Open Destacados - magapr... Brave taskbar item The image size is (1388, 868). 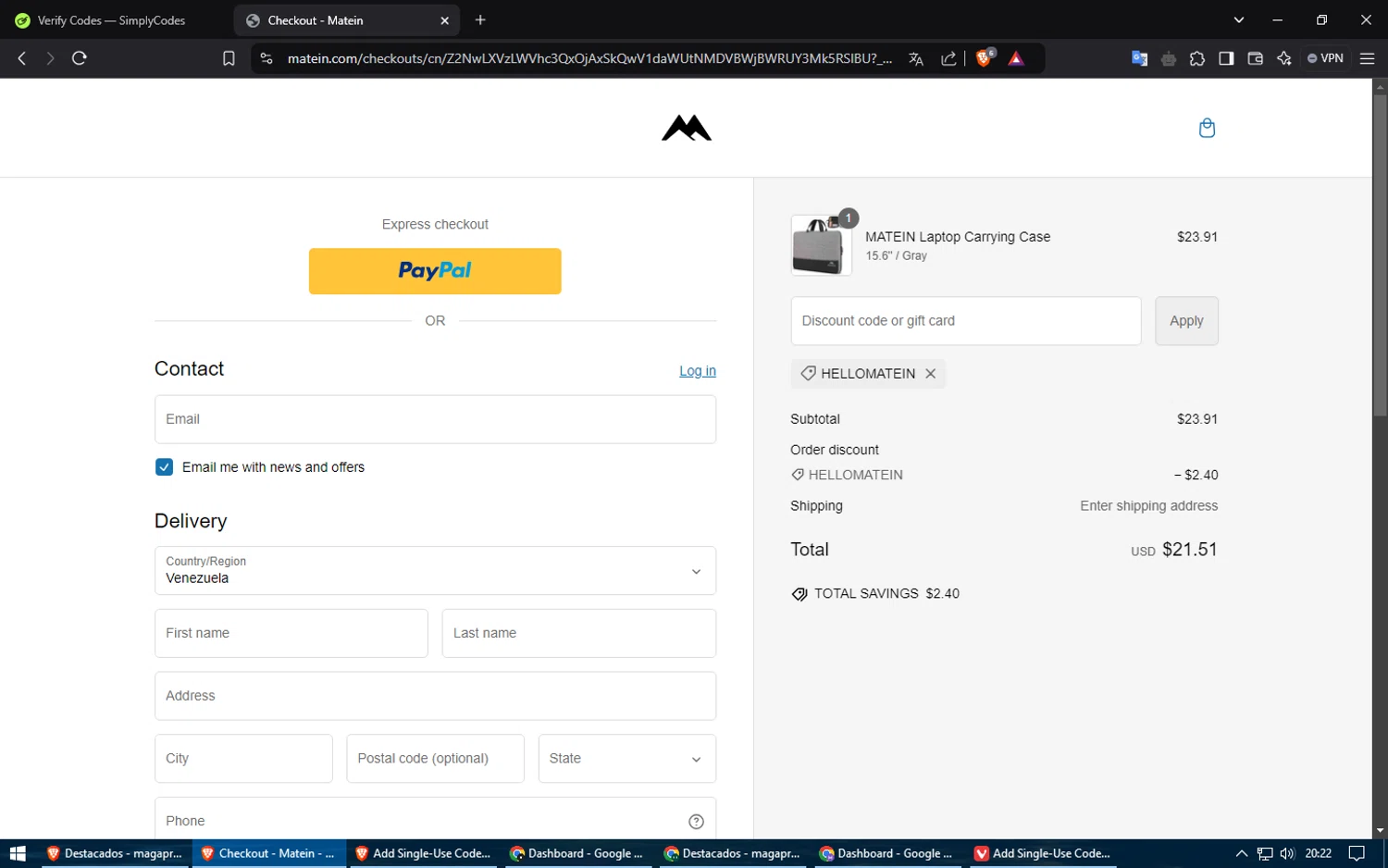114,853
